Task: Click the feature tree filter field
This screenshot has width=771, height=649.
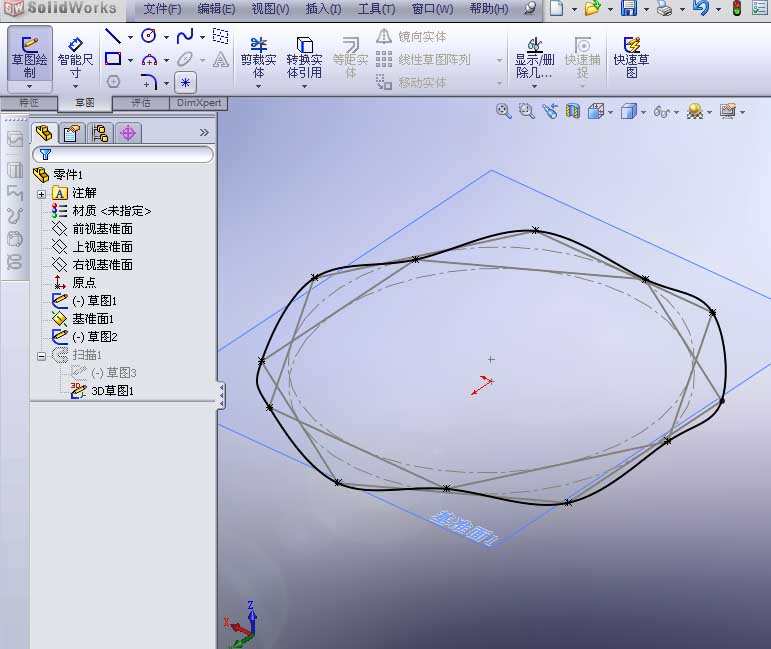Action: pos(123,154)
